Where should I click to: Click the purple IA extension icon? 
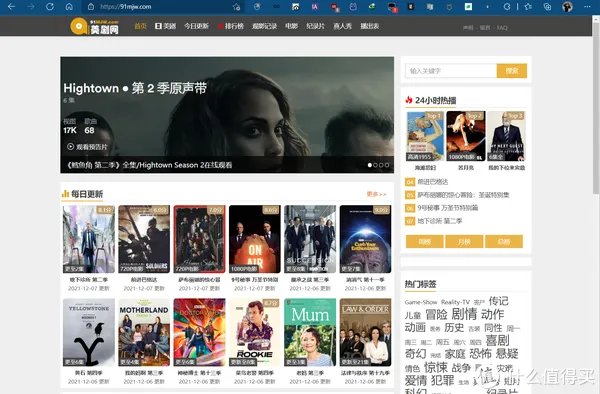[315, 7]
